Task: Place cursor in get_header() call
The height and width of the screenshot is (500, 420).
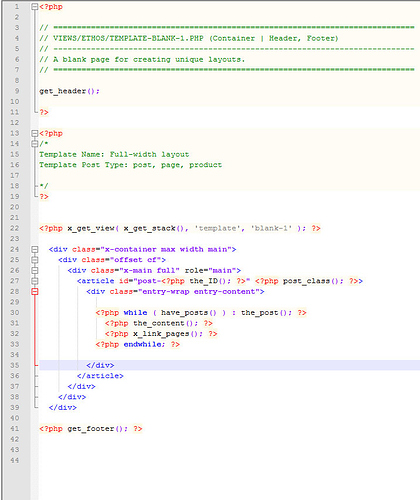Action: tap(69, 91)
